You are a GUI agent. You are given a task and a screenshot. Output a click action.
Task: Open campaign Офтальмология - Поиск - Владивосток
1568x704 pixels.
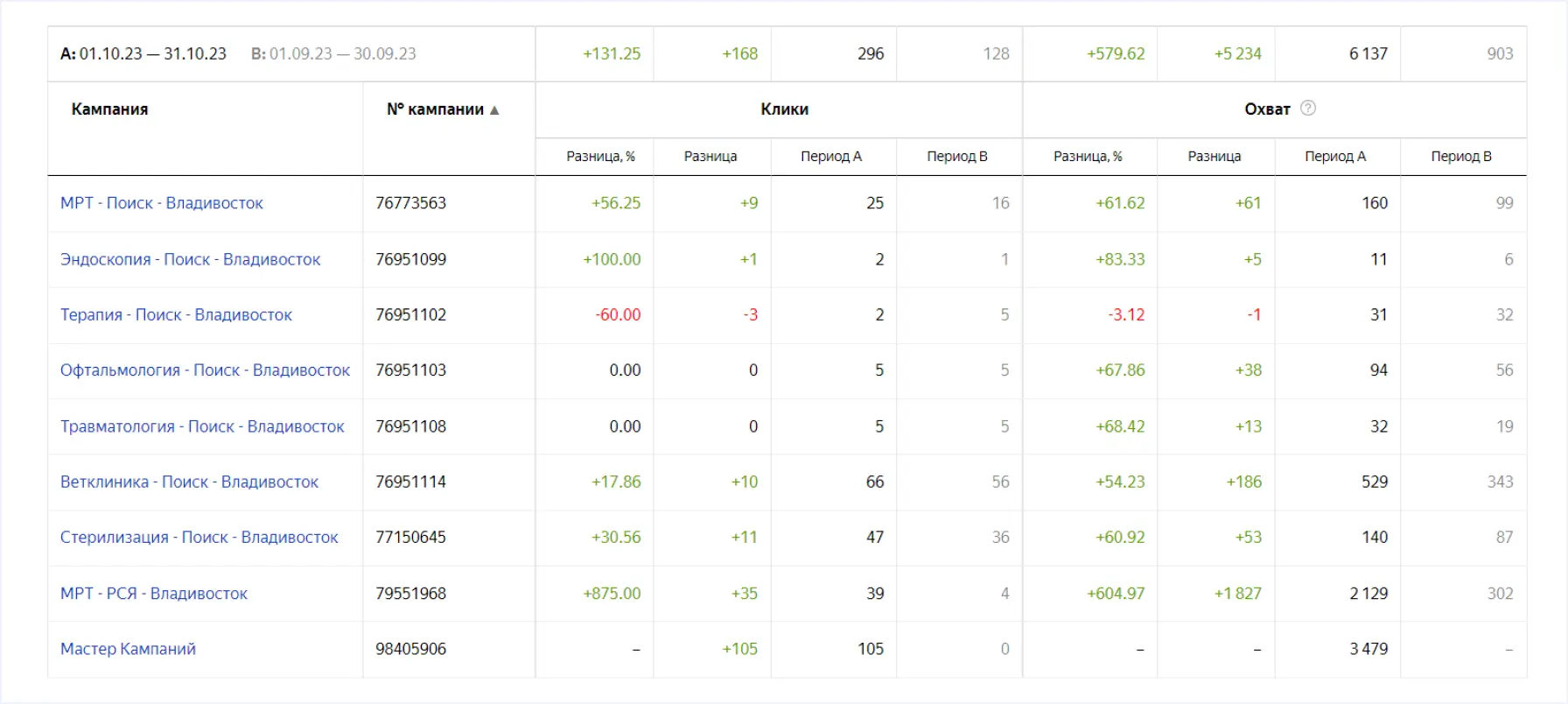coord(205,370)
